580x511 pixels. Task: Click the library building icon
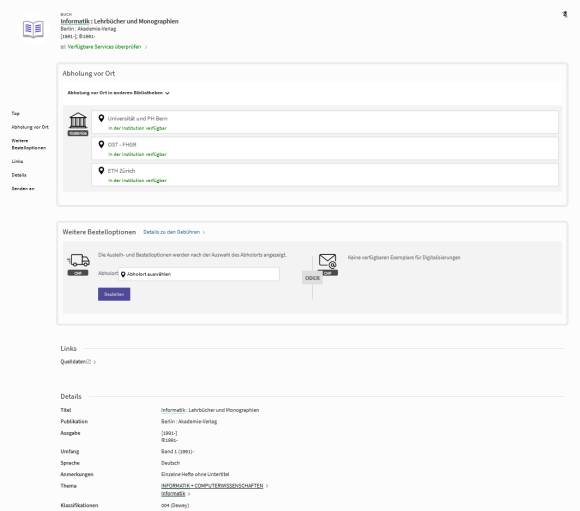78,121
